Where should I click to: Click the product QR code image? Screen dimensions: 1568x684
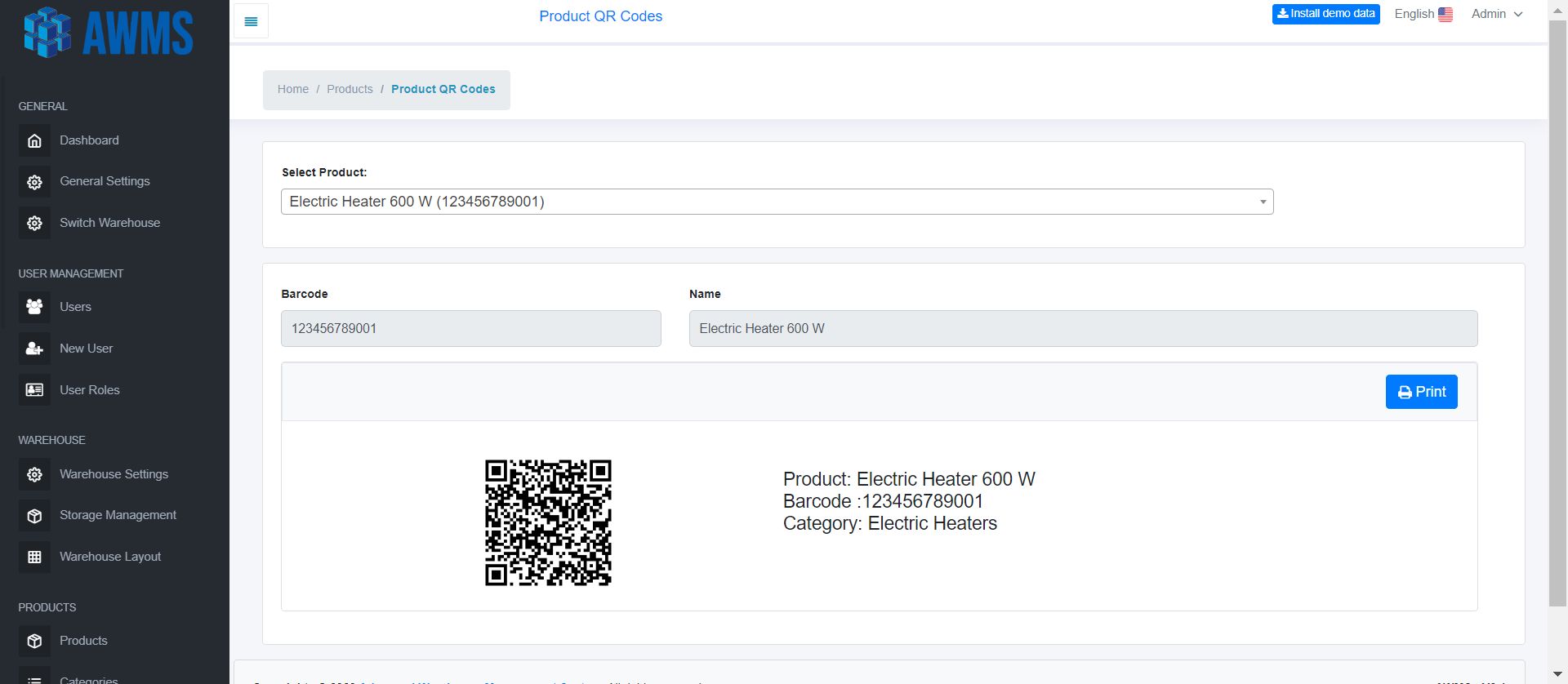coord(548,522)
